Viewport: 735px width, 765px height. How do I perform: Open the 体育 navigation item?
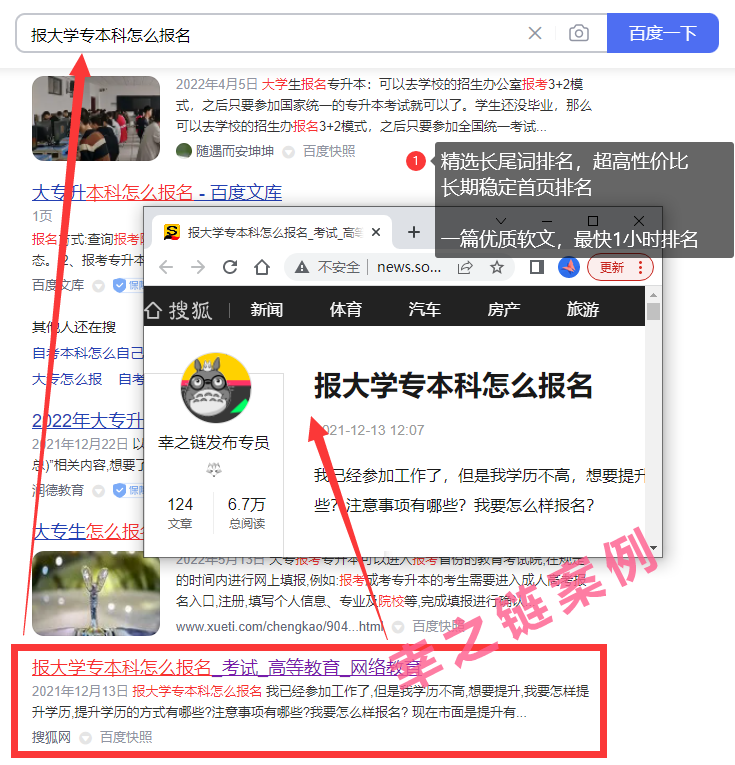click(346, 309)
